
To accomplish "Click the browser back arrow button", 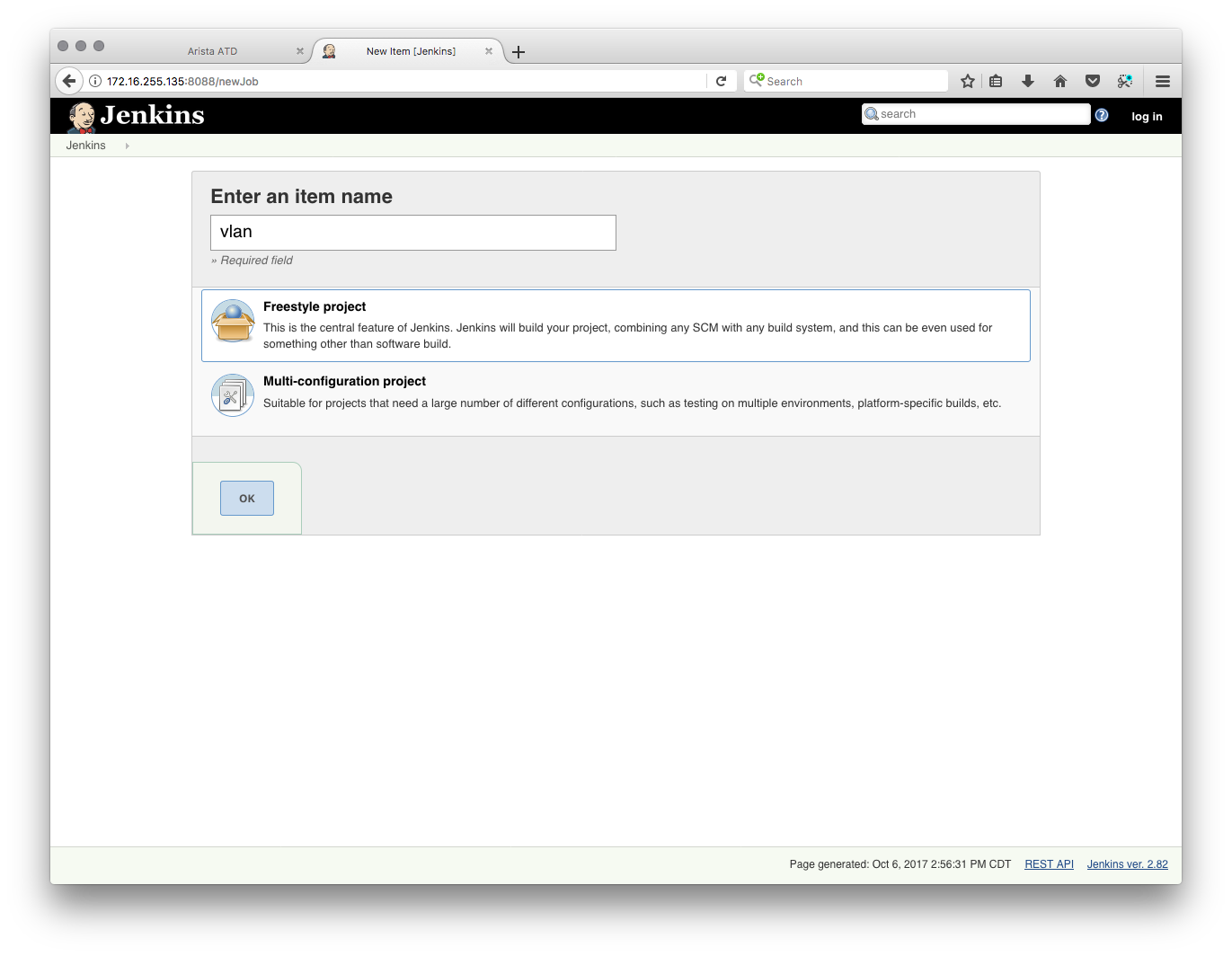I will point(69,81).
